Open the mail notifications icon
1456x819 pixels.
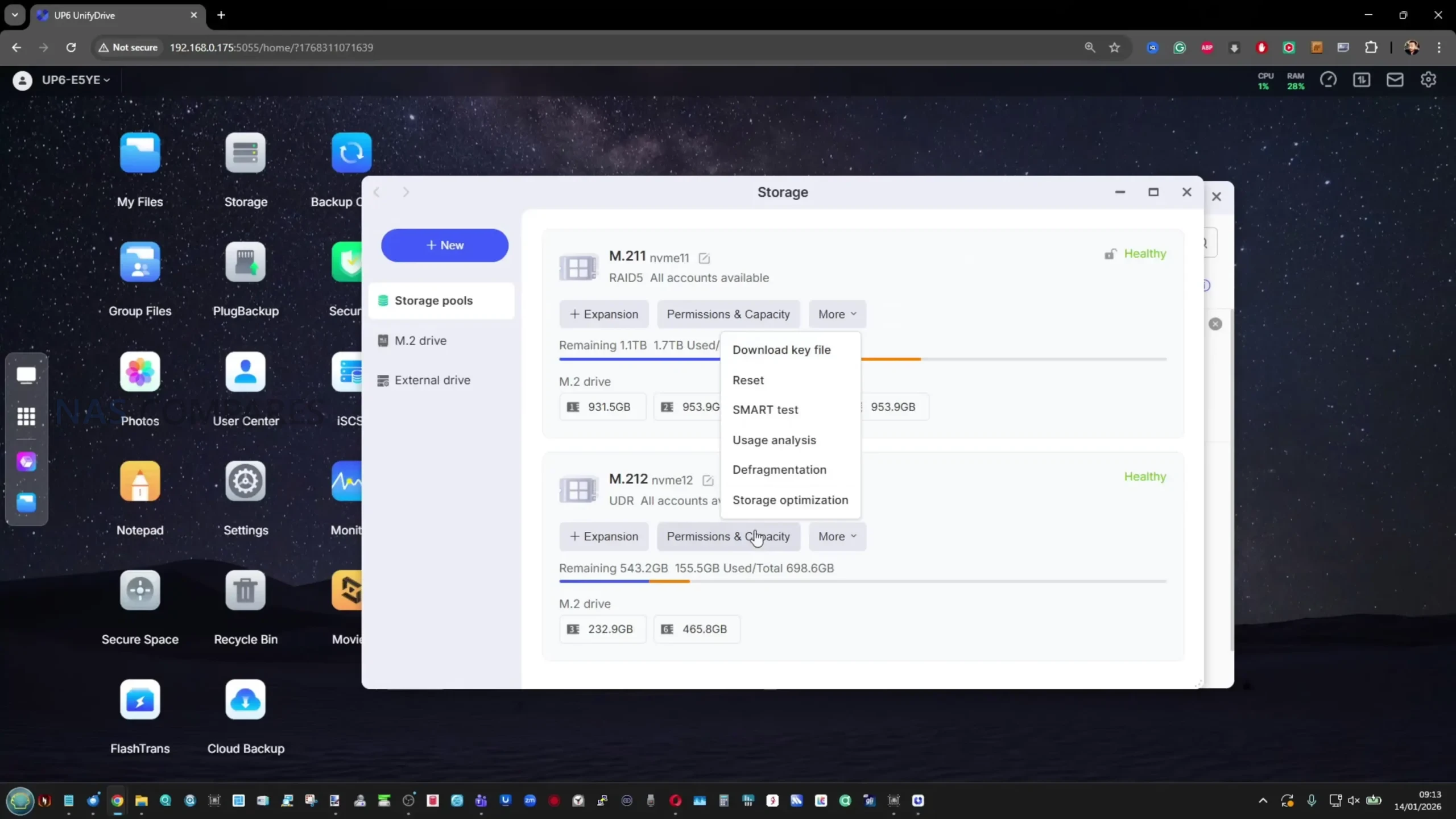tap(1395, 80)
